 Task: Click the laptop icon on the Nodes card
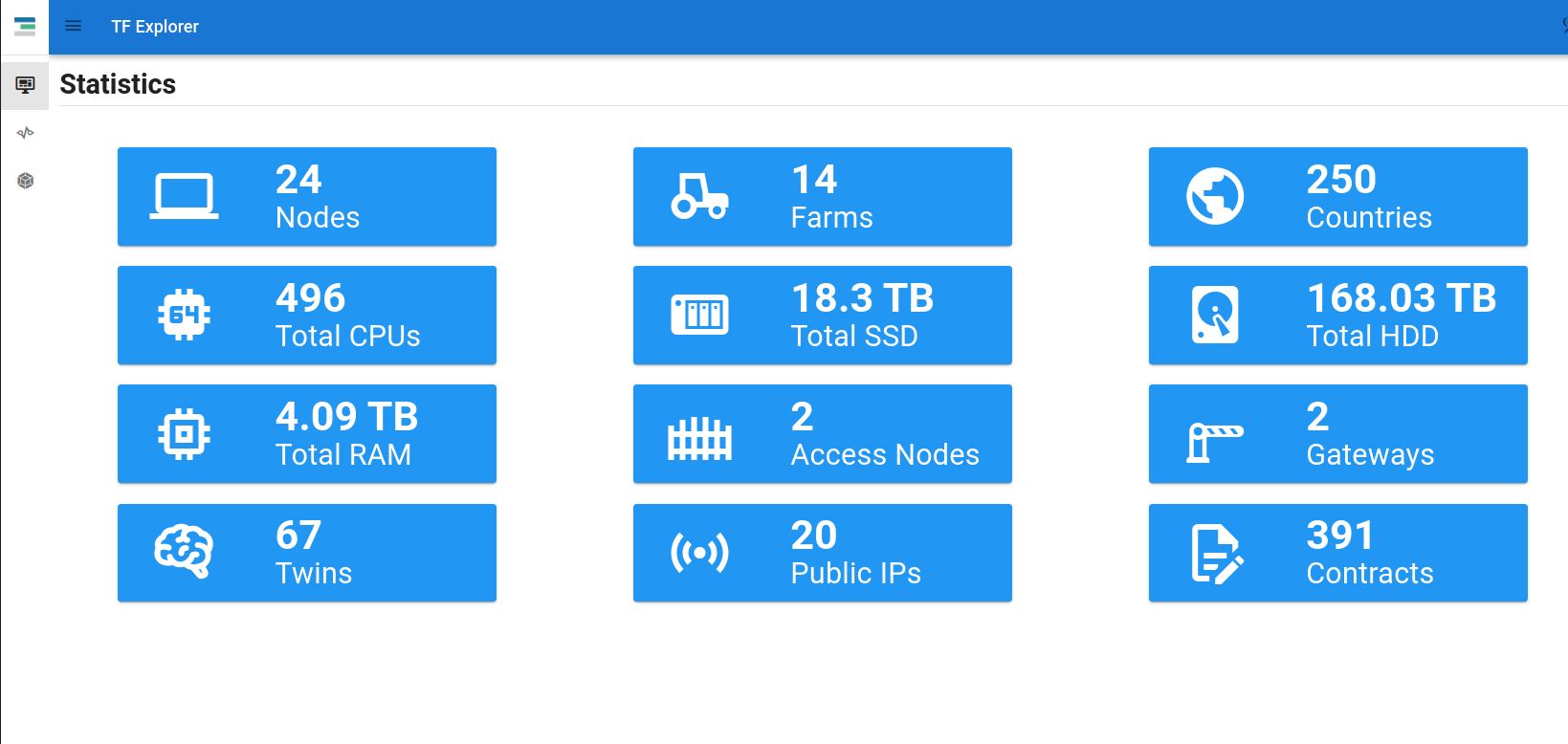click(x=184, y=197)
